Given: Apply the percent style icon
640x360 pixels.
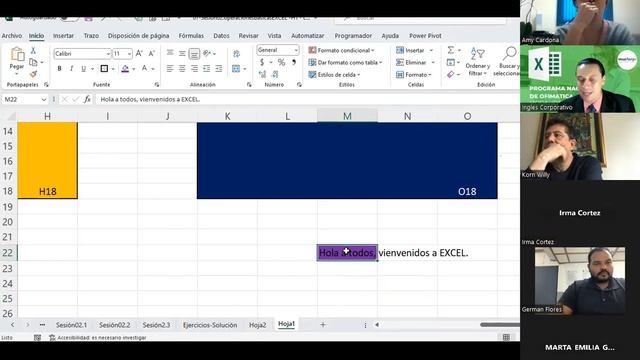Looking at the screenshot, I should coord(281,62).
